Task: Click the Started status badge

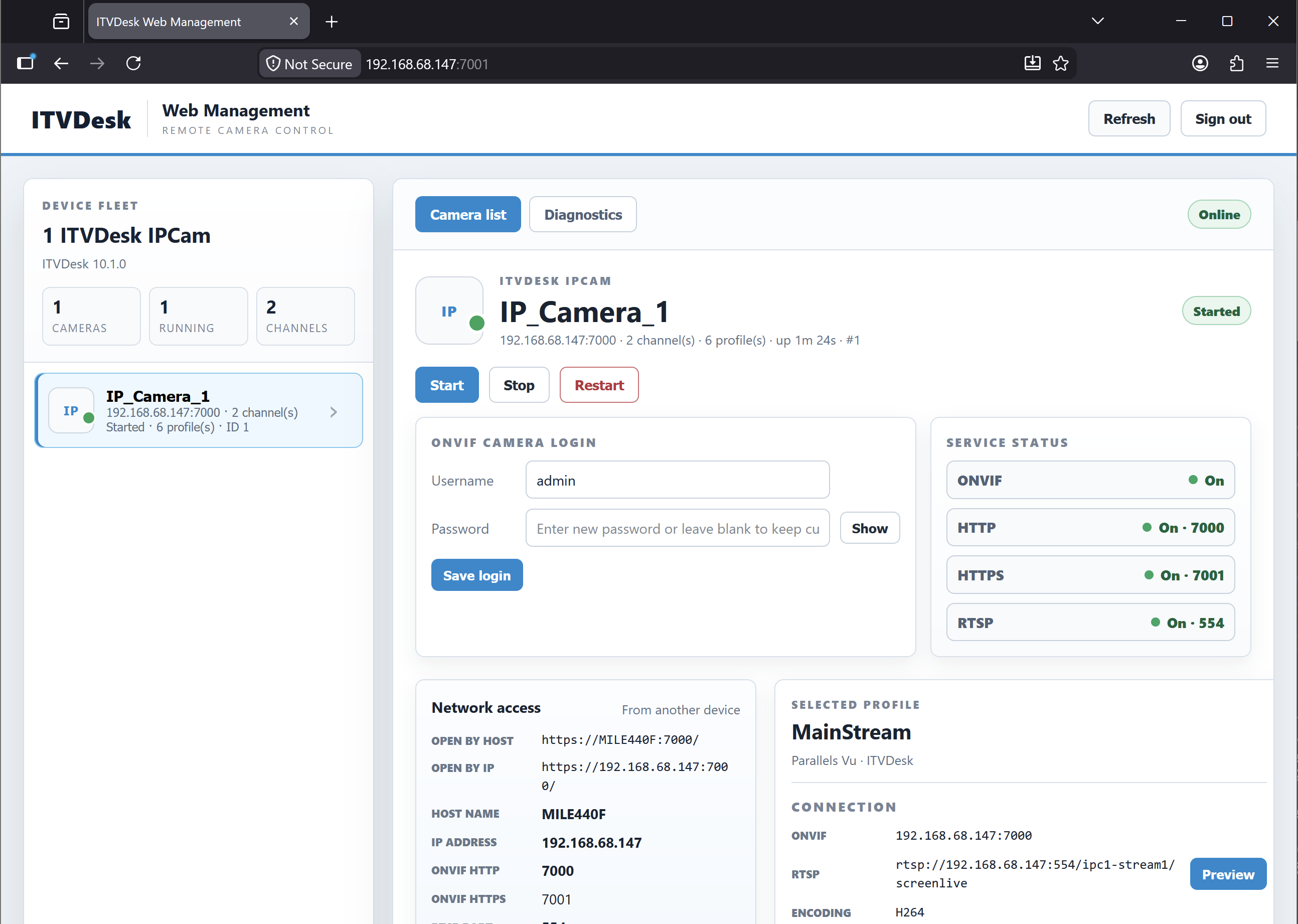Action: (1216, 311)
